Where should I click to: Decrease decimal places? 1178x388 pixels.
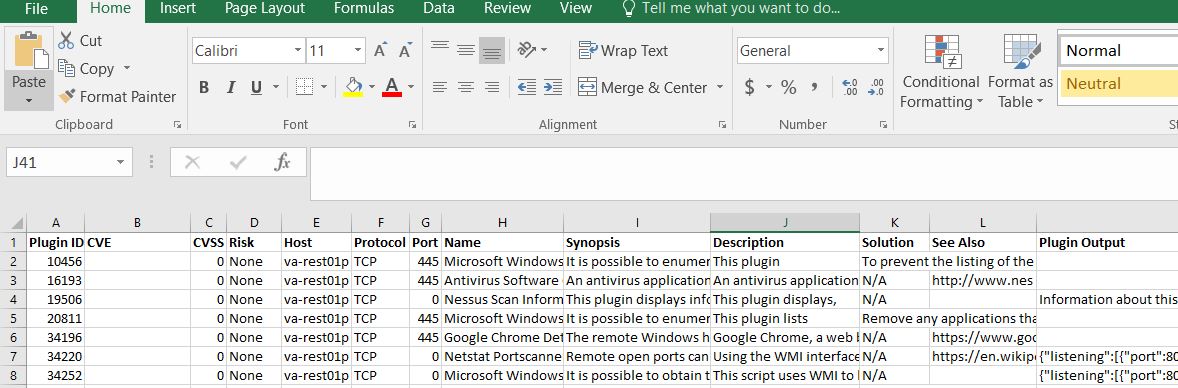coord(875,87)
